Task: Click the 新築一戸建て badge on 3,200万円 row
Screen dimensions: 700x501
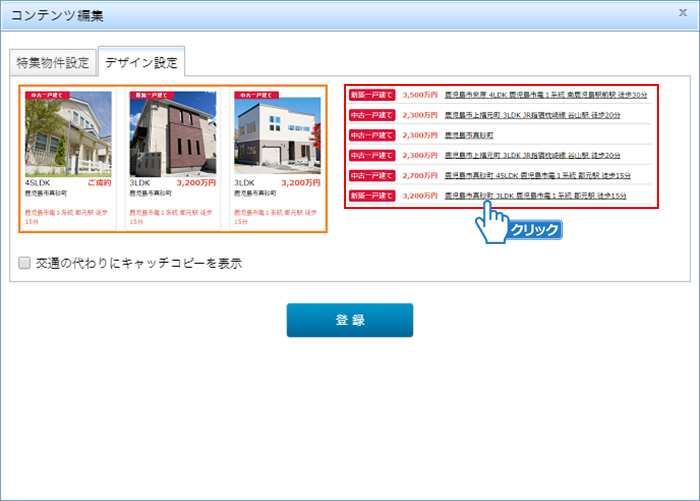Action: pyautogui.click(x=372, y=195)
